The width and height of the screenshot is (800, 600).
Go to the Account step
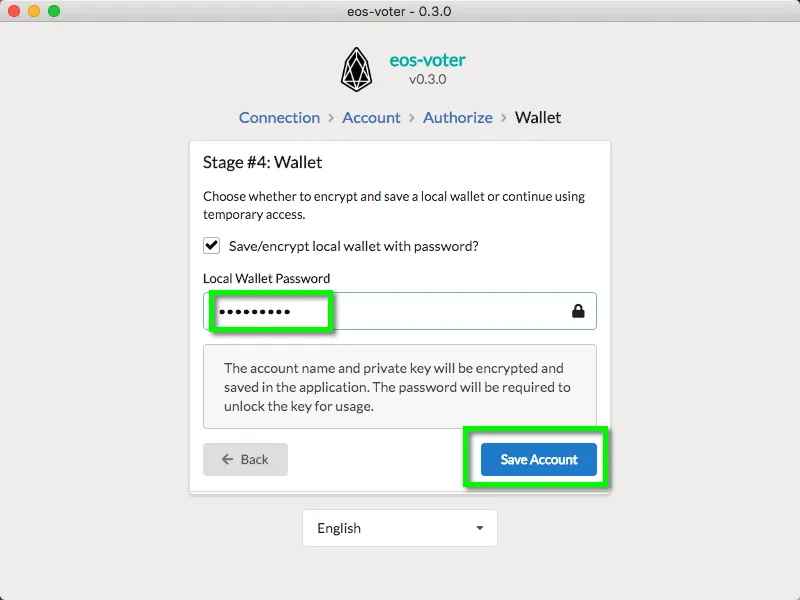coord(371,118)
